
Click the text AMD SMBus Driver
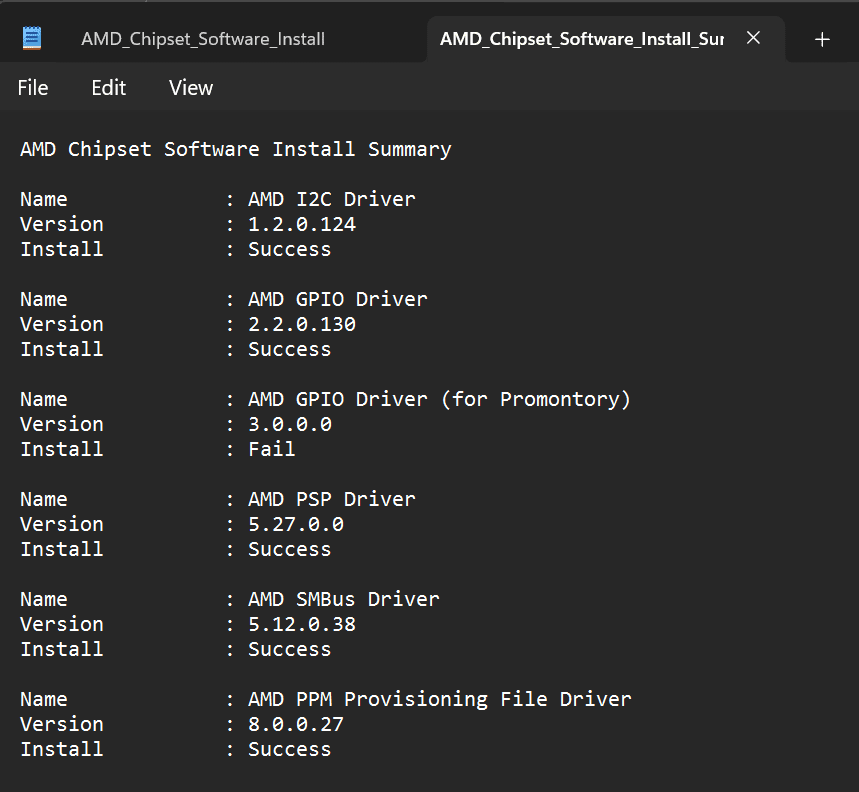click(343, 599)
